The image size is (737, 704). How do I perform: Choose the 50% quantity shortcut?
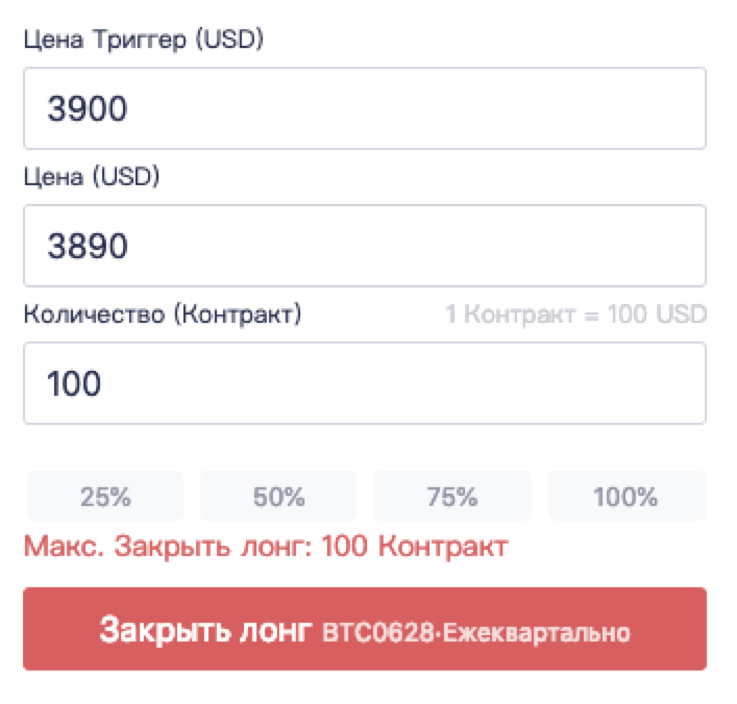click(x=278, y=496)
